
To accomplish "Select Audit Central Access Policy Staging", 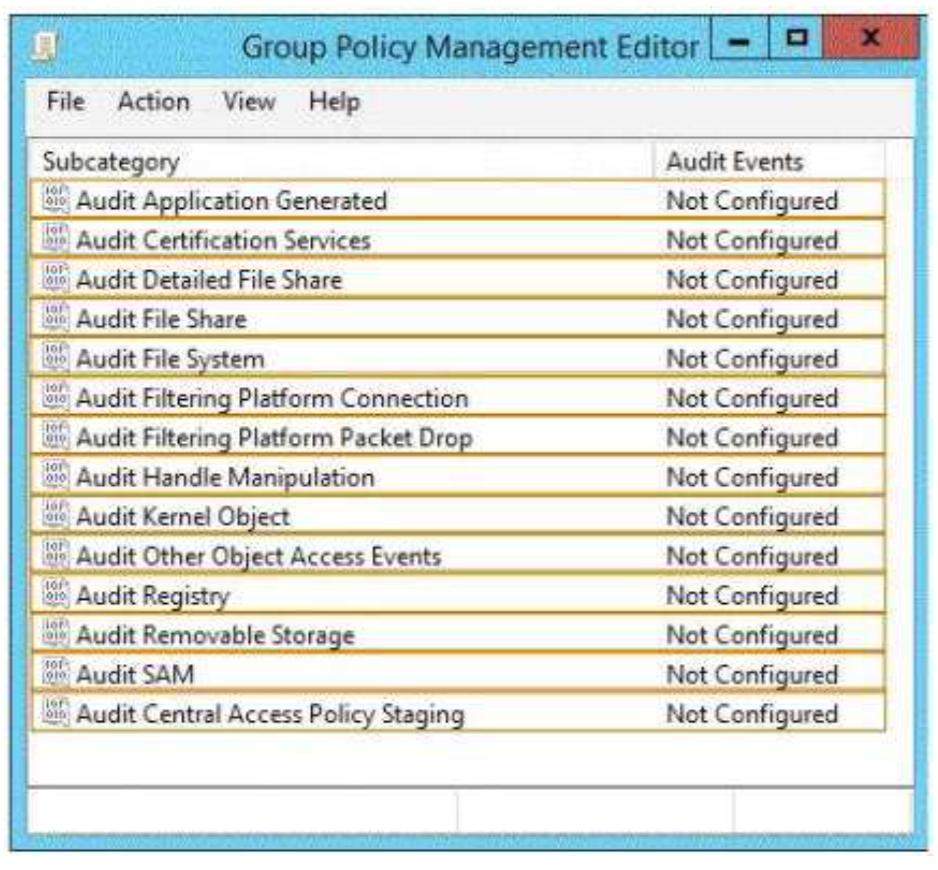I will coord(270,714).
